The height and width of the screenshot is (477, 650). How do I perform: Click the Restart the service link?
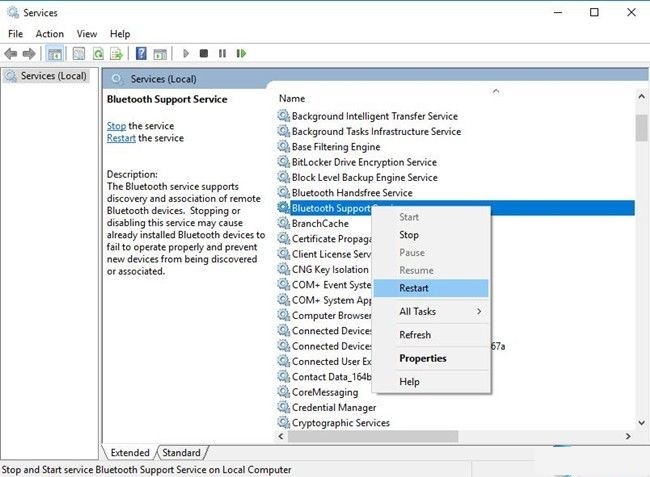click(x=121, y=138)
